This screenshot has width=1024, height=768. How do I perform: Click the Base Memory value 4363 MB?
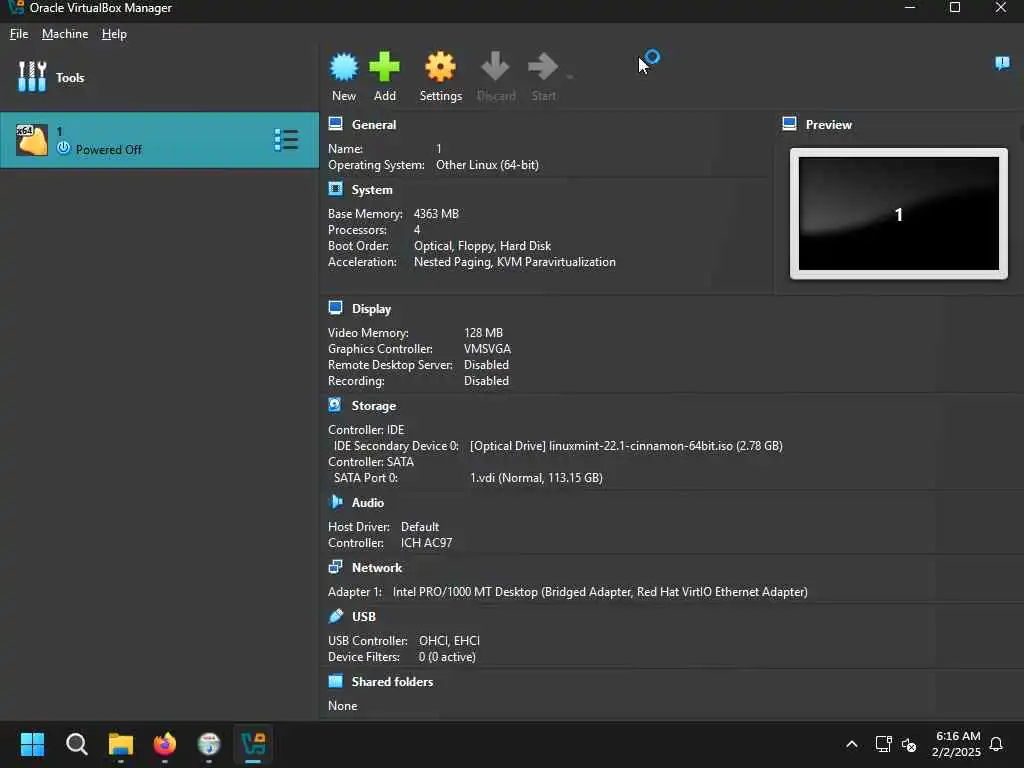pyautogui.click(x=436, y=214)
